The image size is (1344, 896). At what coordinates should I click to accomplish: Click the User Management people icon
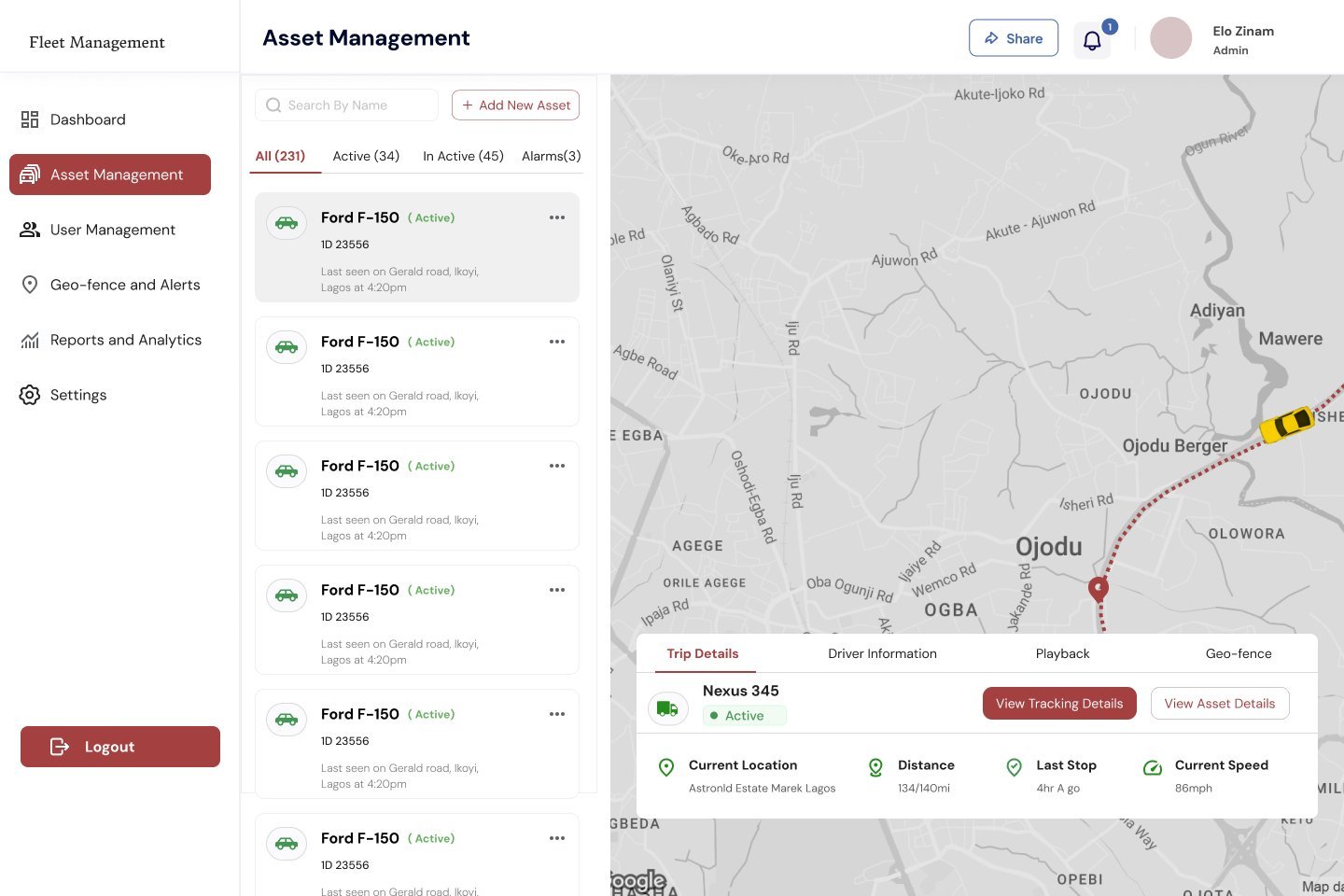(x=30, y=230)
